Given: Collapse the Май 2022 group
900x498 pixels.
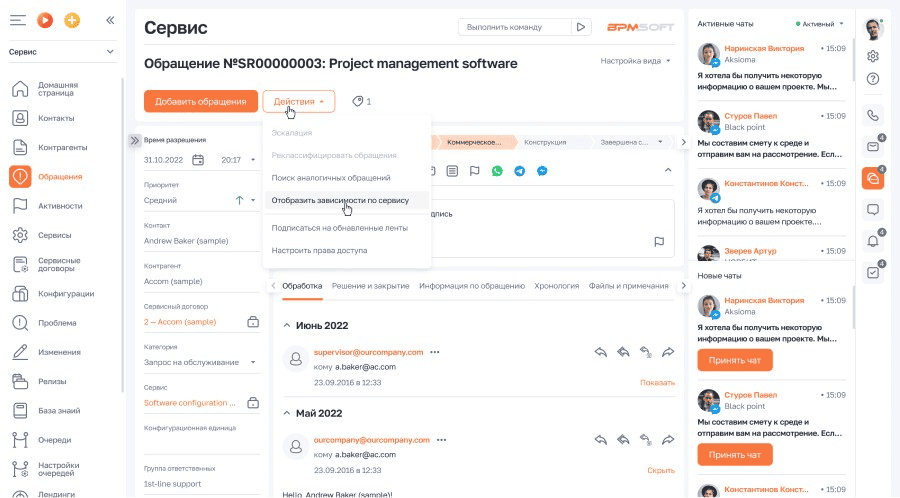Looking at the screenshot, I should 287,413.
